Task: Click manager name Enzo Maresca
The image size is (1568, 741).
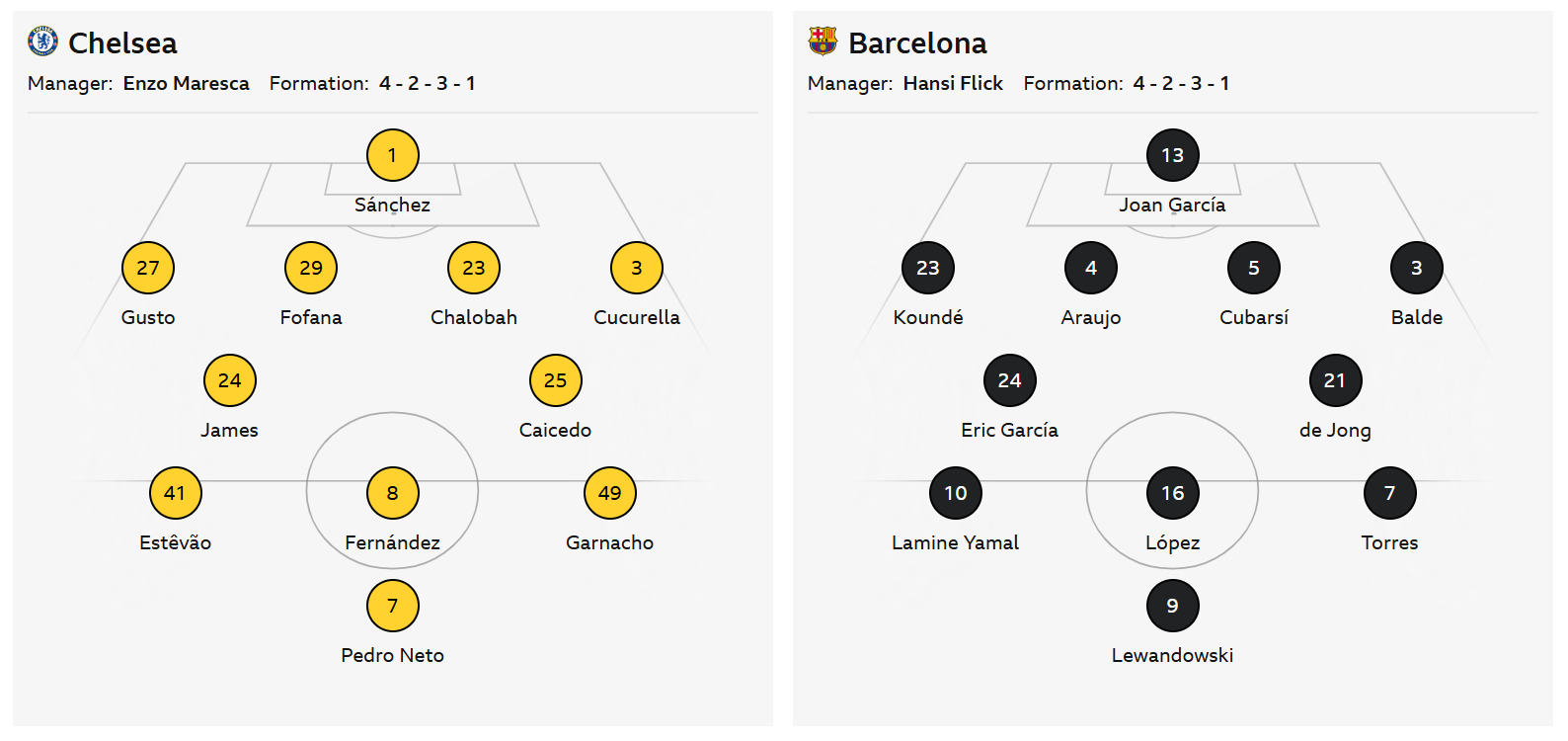Action: click(x=186, y=84)
